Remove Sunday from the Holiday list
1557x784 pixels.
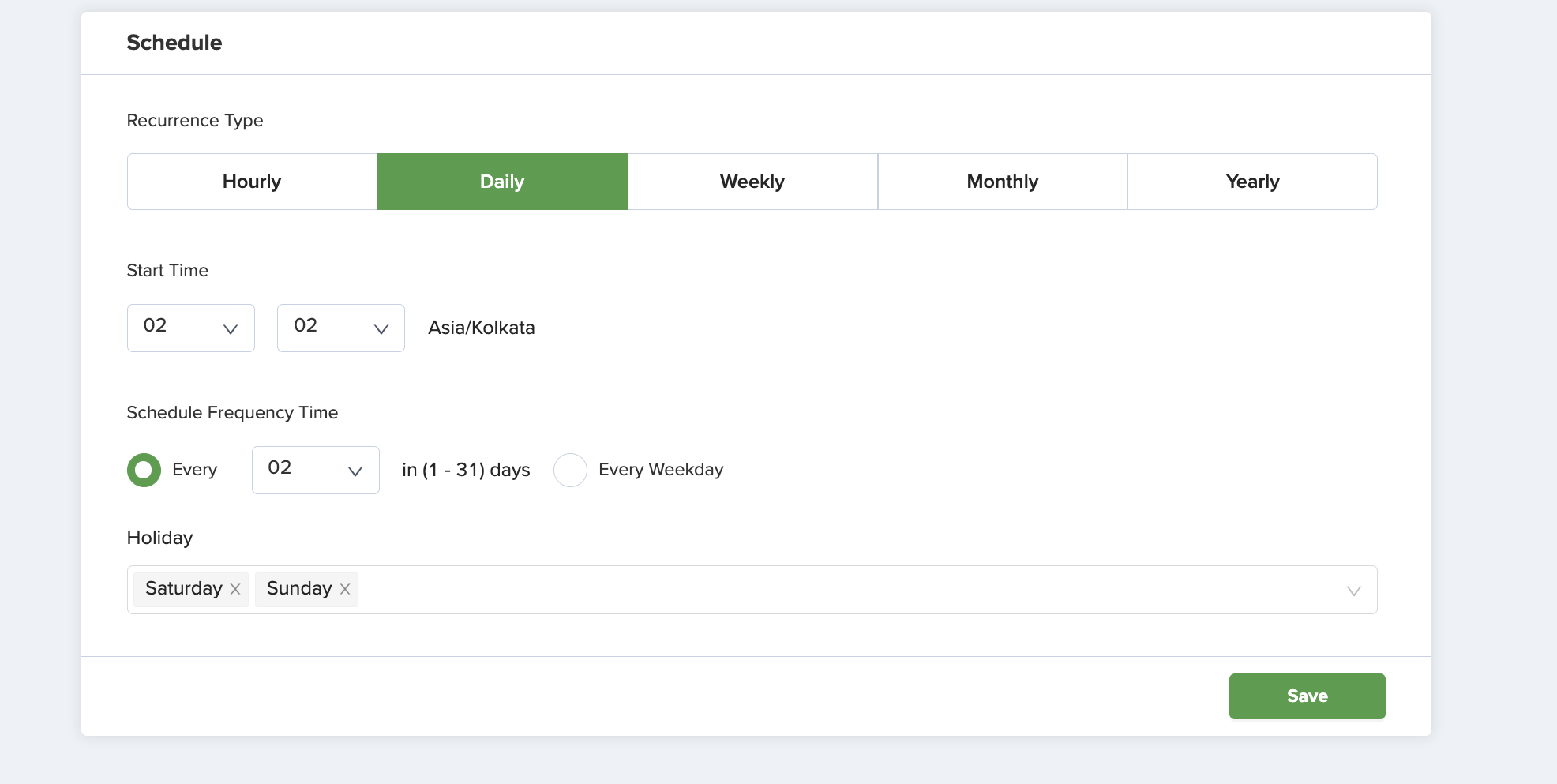pos(345,589)
